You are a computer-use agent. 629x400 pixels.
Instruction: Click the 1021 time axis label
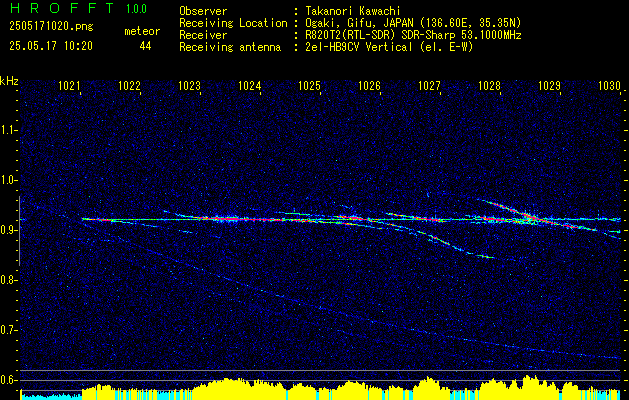[x=69, y=85]
